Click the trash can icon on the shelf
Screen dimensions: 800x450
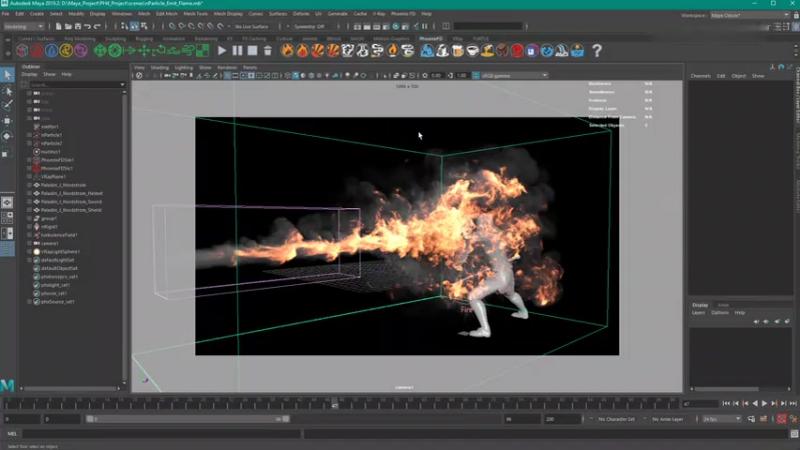tap(268, 50)
